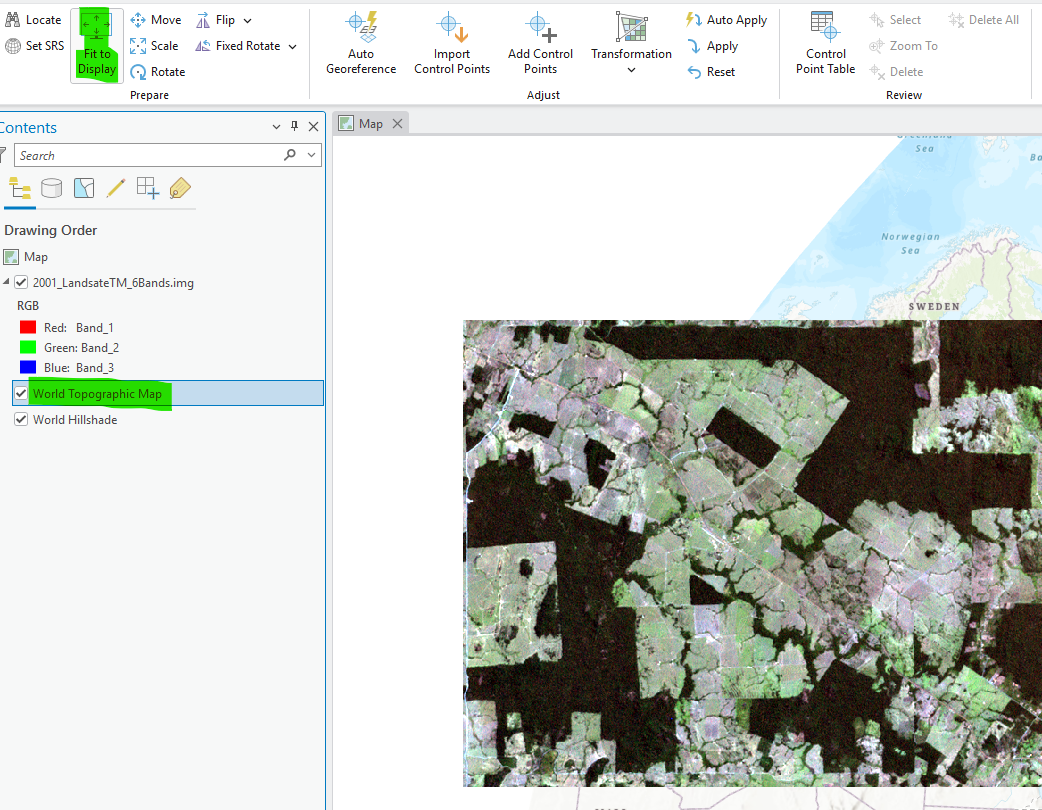Screen dimensions: 1042x810
Task: Click the Fit to Display button
Action: 96,45
